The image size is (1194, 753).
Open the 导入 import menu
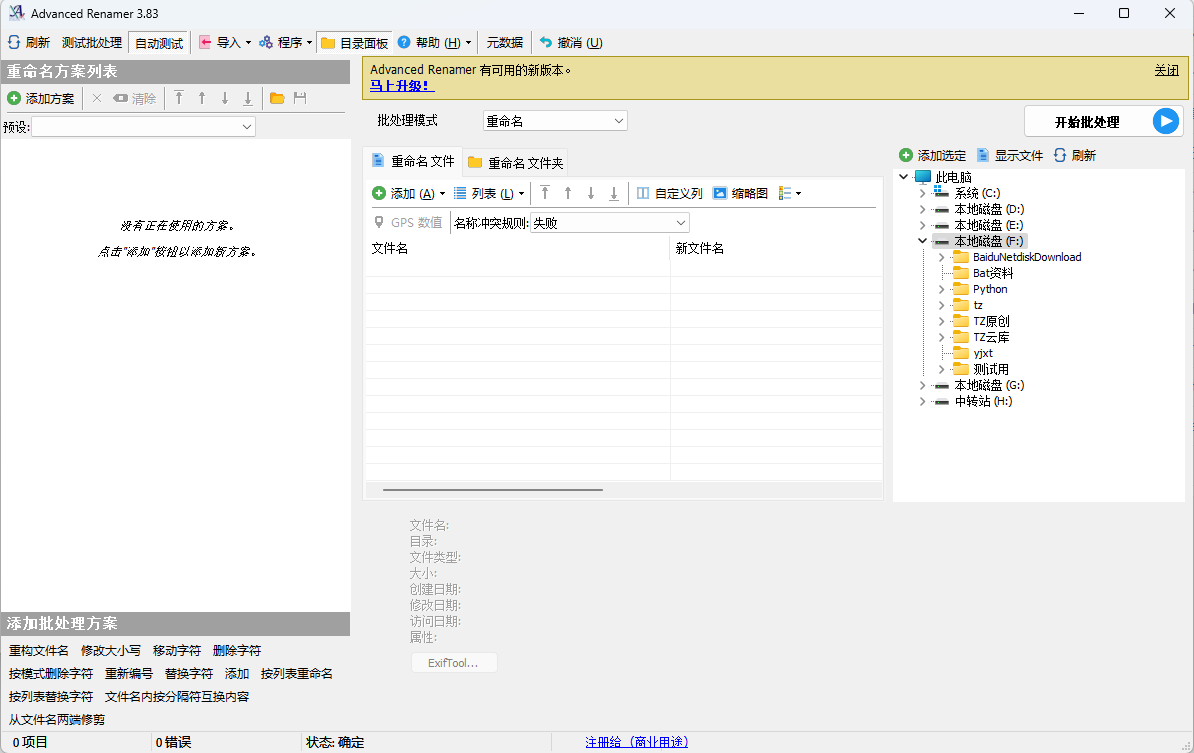(x=225, y=43)
